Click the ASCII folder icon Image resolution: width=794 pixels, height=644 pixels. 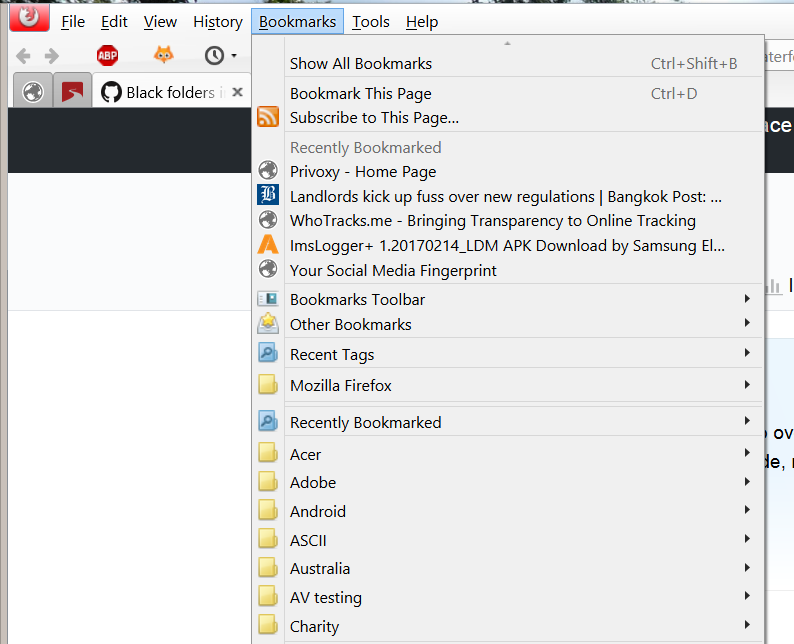268,539
